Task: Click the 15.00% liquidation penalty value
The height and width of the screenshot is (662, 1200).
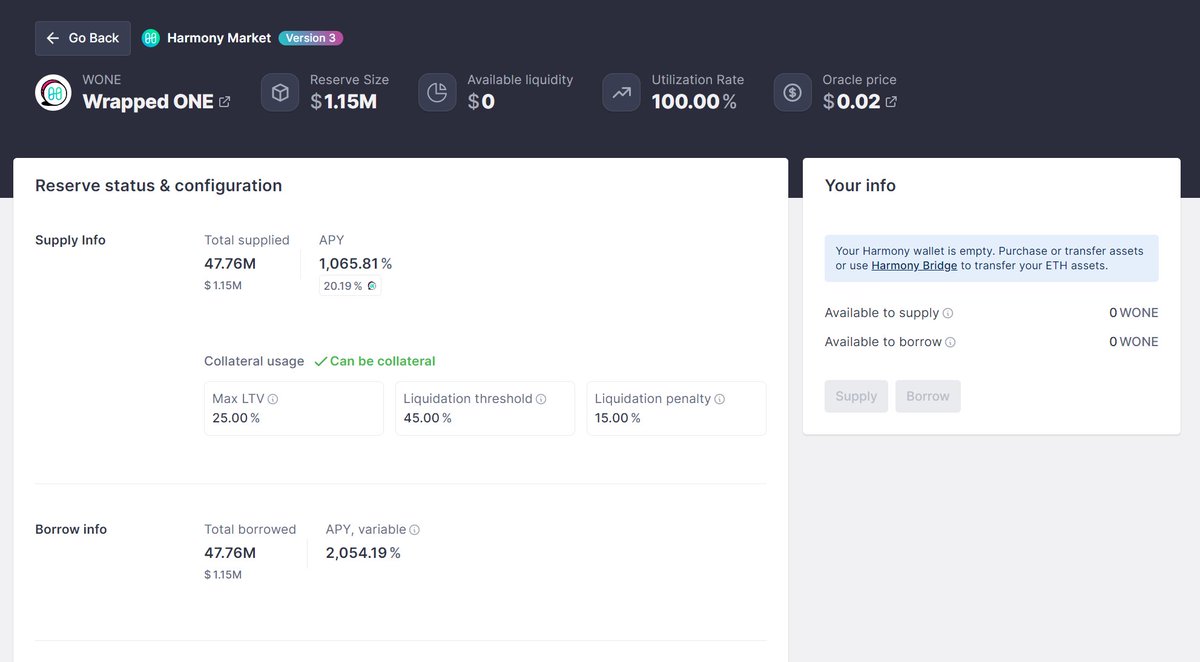Action: click(x=618, y=418)
